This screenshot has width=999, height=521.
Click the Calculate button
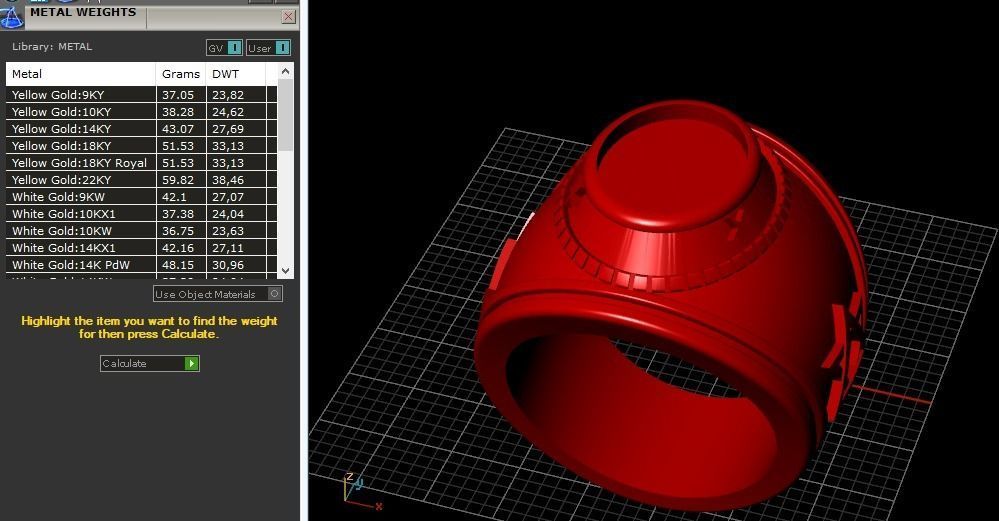pyautogui.click(x=150, y=363)
